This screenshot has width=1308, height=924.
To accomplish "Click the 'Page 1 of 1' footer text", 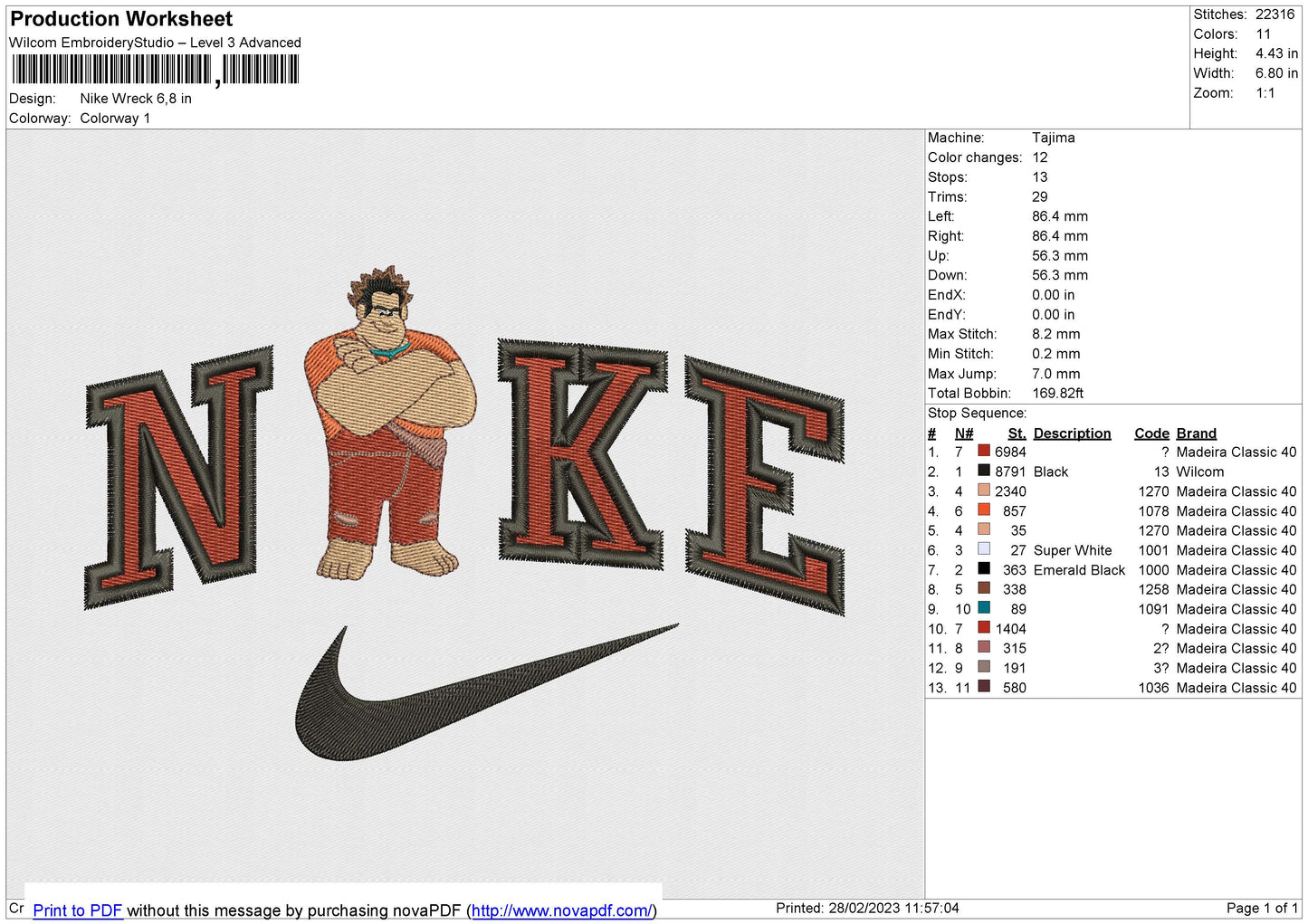I will (x=1262, y=908).
